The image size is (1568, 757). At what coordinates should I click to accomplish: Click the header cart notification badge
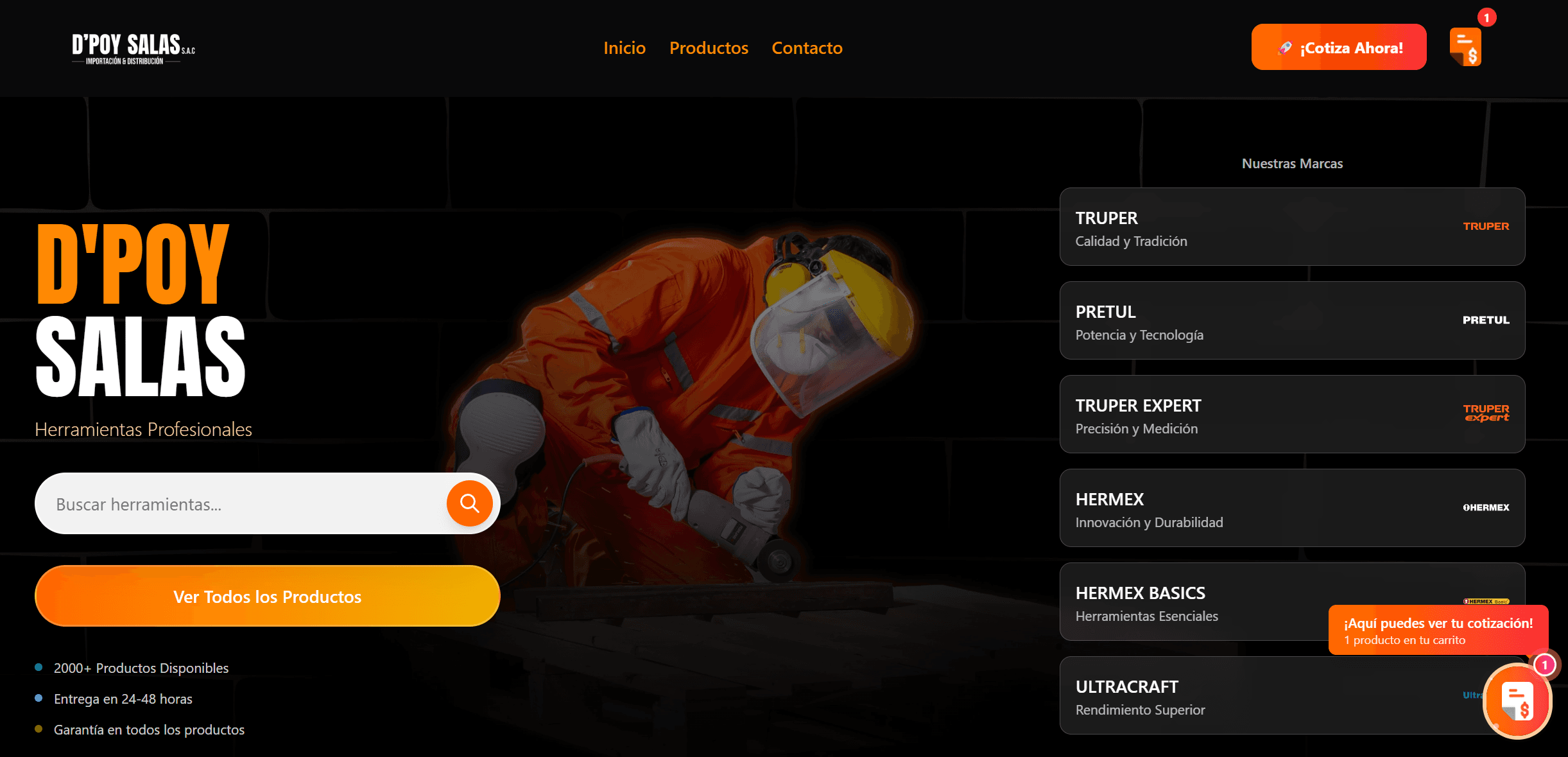[1486, 17]
